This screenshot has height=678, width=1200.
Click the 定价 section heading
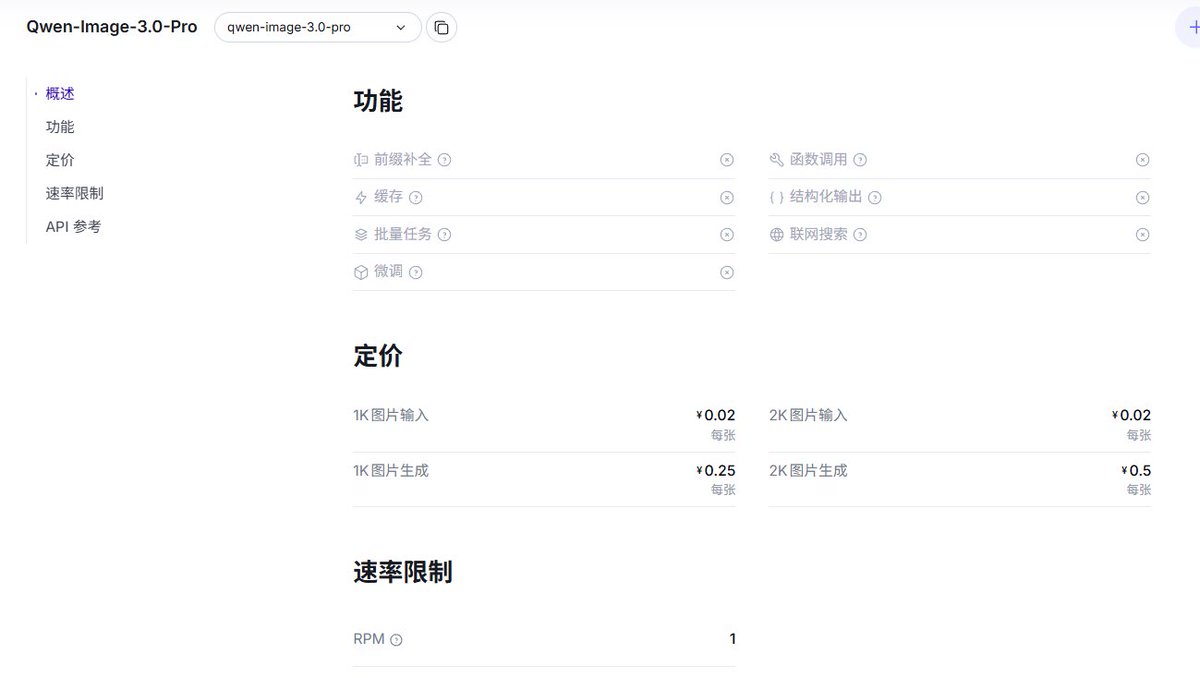point(378,356)
